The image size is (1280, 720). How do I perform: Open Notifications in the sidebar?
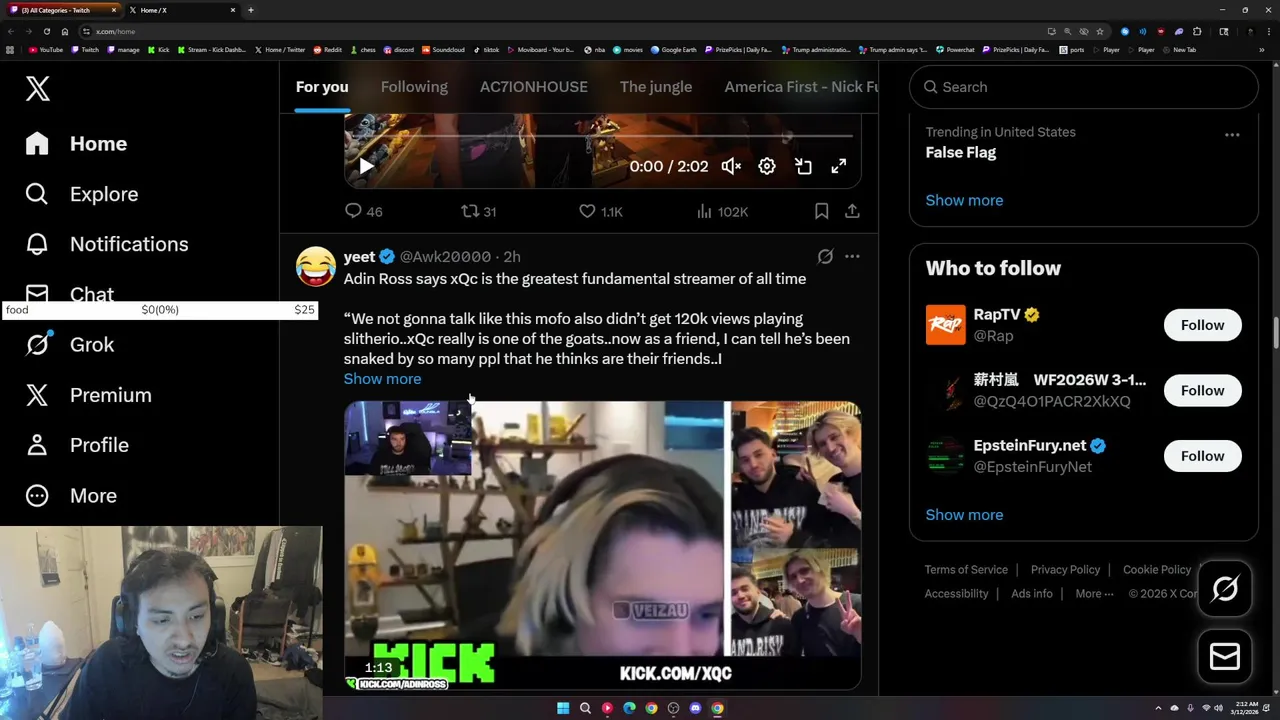(x=107, y=244)
